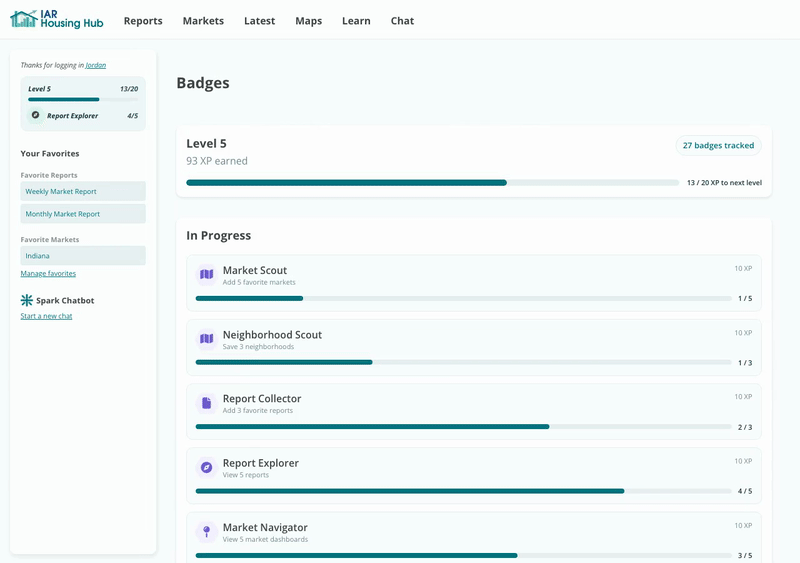Click the Report Collector progress bar

point(463,427)
